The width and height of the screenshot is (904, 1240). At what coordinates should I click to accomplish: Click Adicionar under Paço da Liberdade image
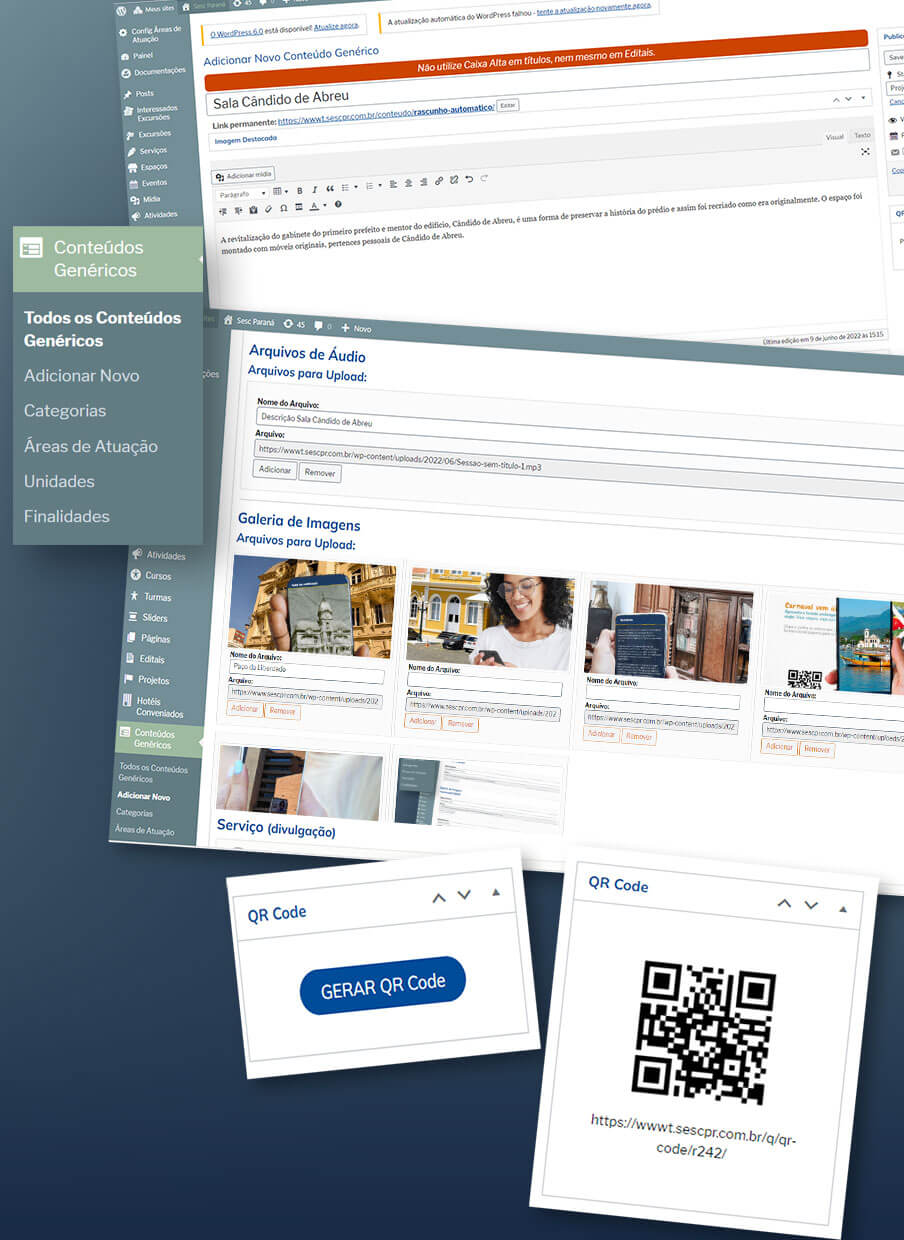(x=245, y=708)
